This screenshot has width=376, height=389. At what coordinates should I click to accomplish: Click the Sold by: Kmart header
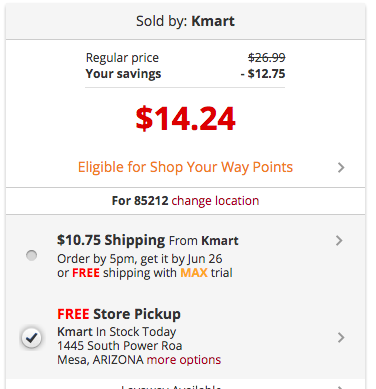coord(185,21)
